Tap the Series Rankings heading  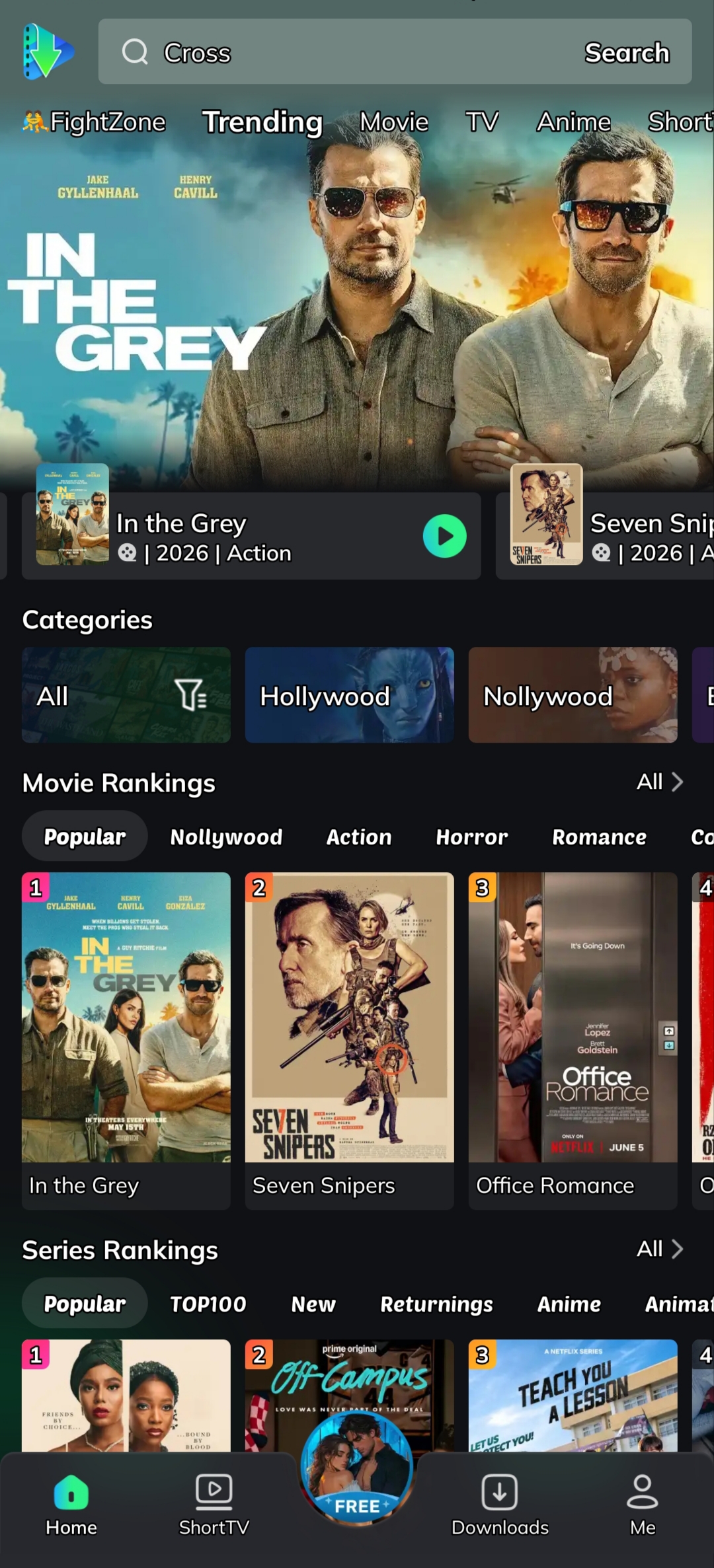[x=120, y=1250]
